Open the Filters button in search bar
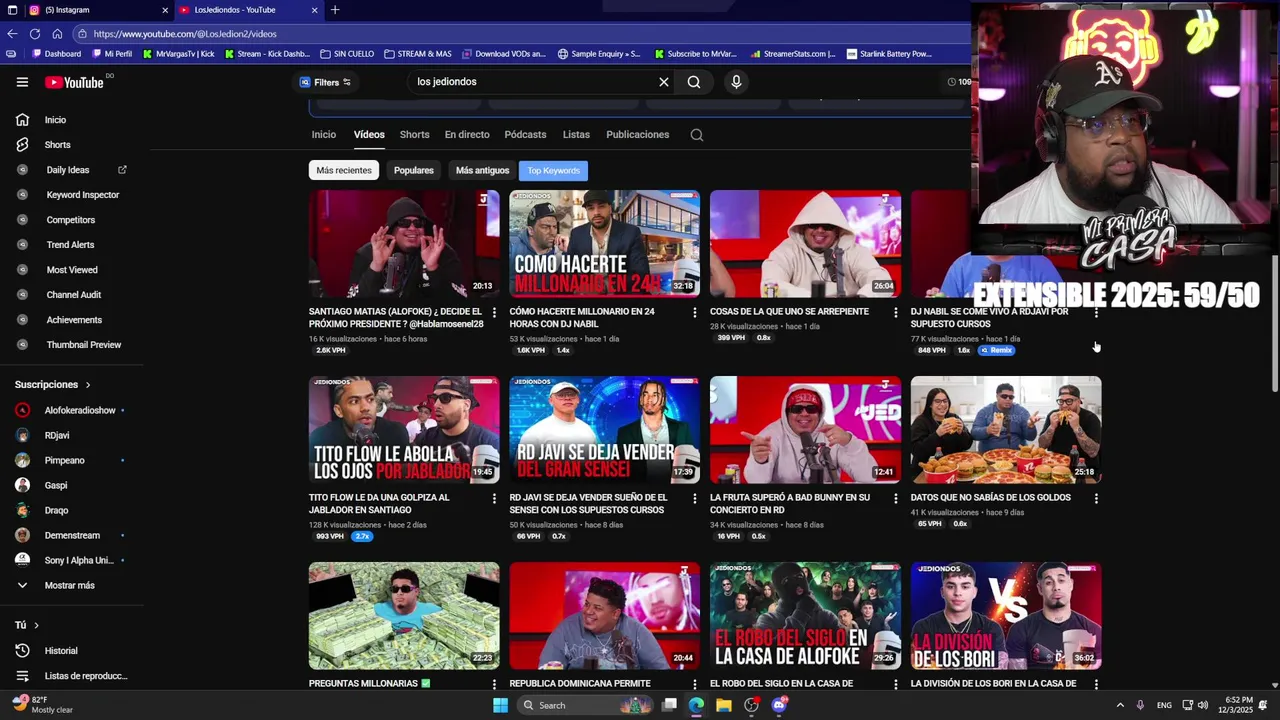Screen dimensions: 1280x720 325,82
